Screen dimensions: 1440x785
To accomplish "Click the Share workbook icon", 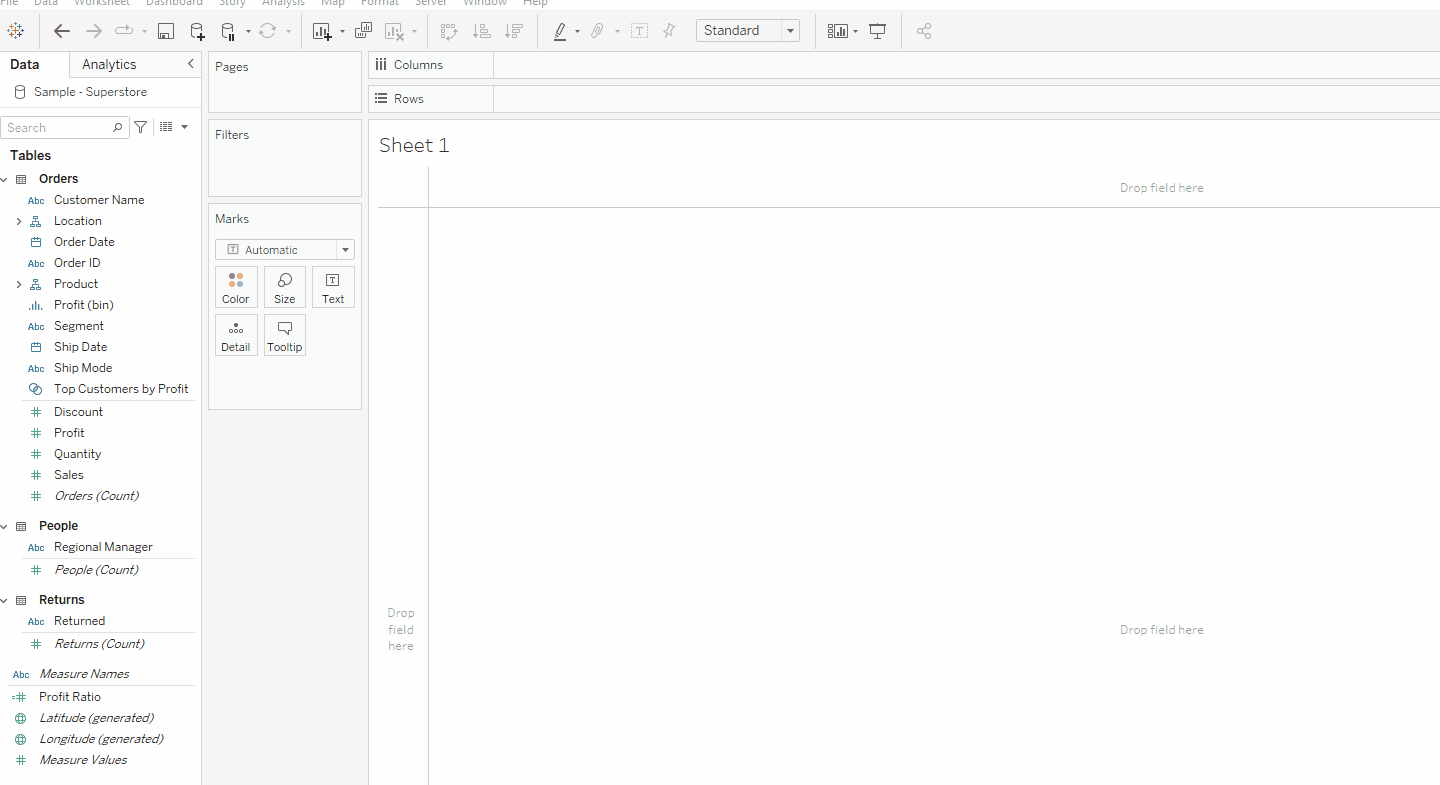I will click(x=924, y=31).
